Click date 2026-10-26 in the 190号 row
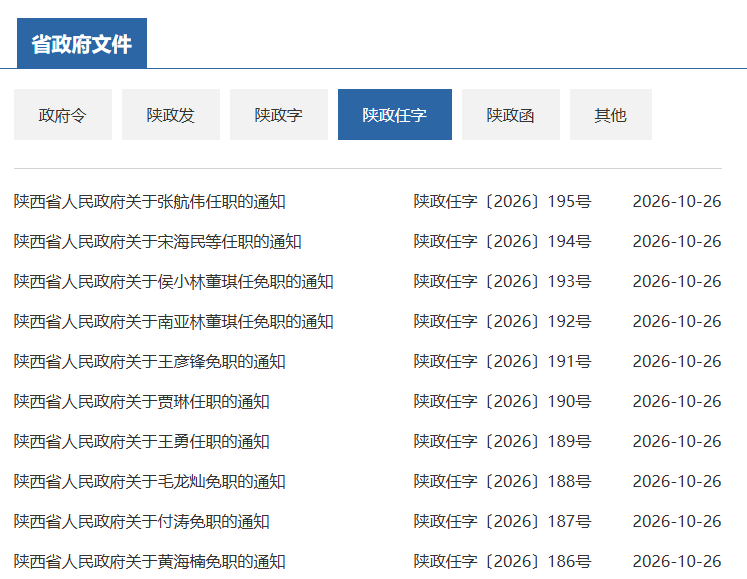747x579 pixels. coord(677,402)
